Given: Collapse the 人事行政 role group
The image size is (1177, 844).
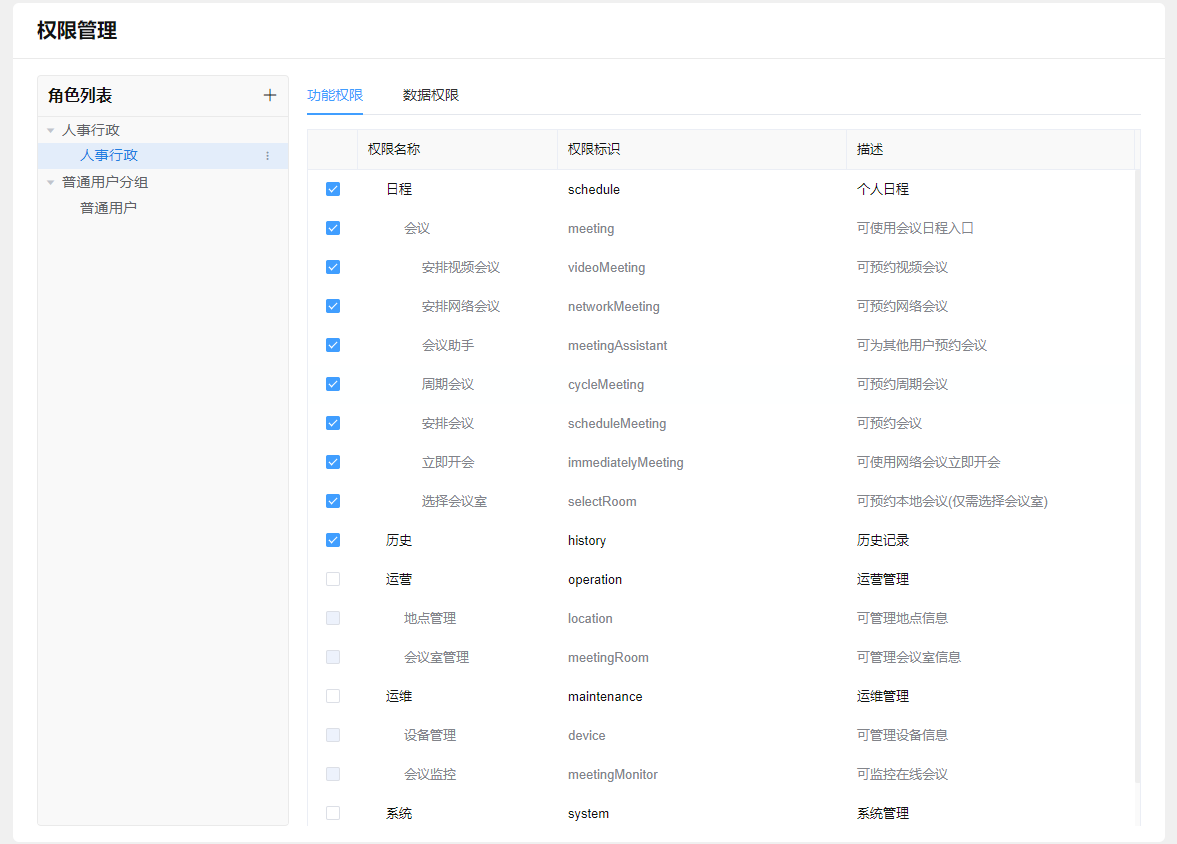Looking at the screenshot, I should (x=51, y=130).
